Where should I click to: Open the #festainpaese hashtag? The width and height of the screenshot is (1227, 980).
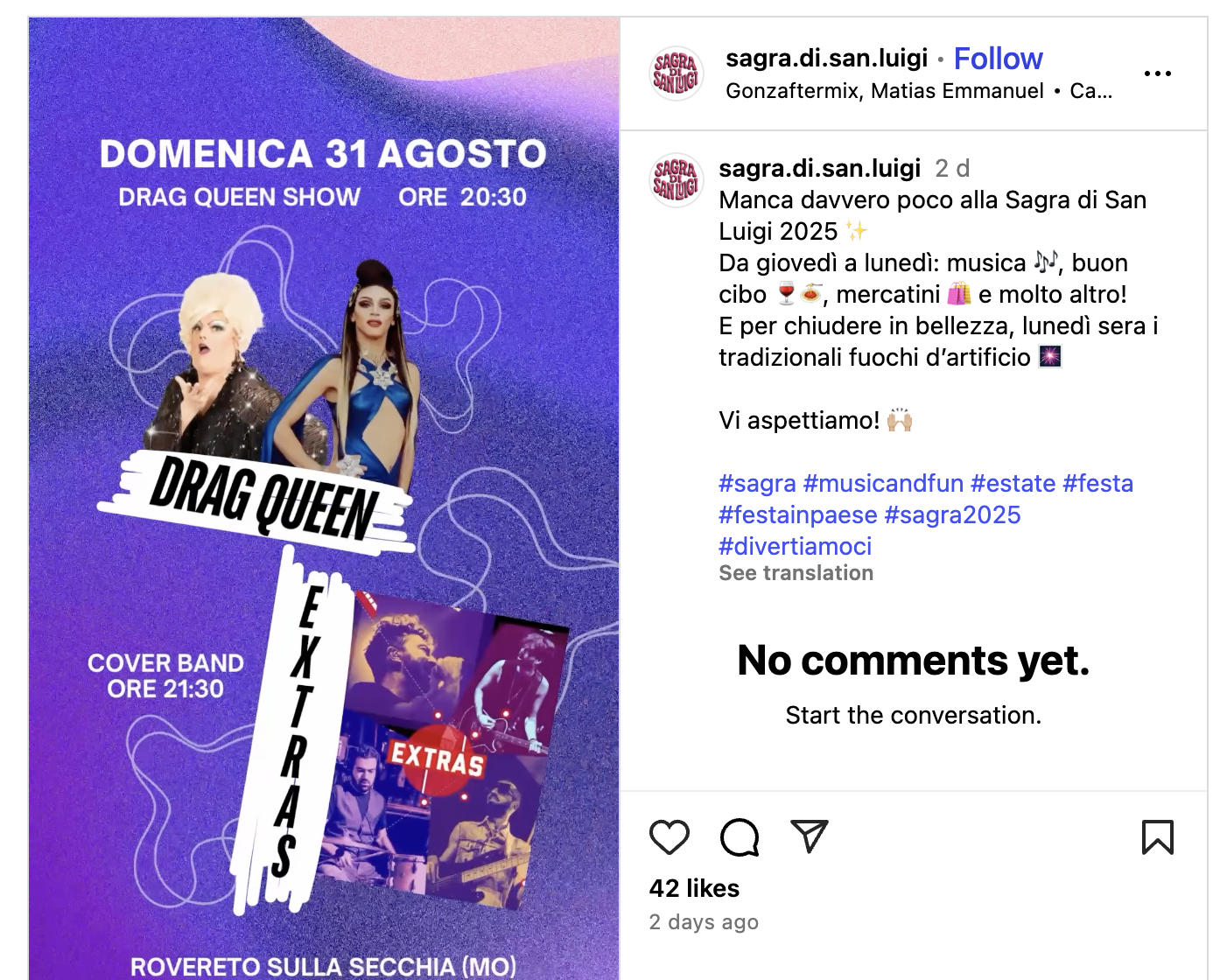[797, 514]
